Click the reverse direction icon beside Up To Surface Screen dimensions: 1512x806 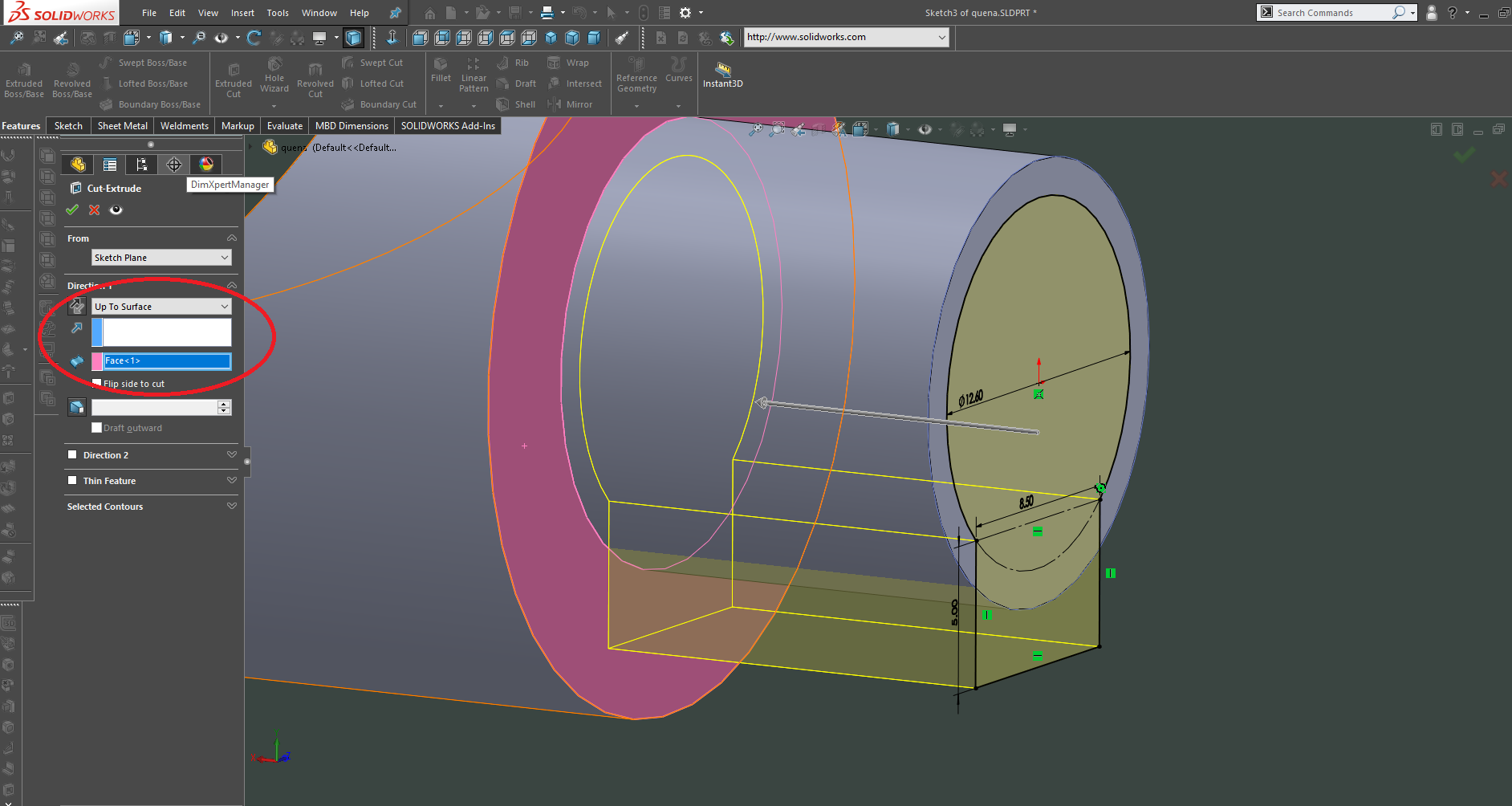coord(77,306)
